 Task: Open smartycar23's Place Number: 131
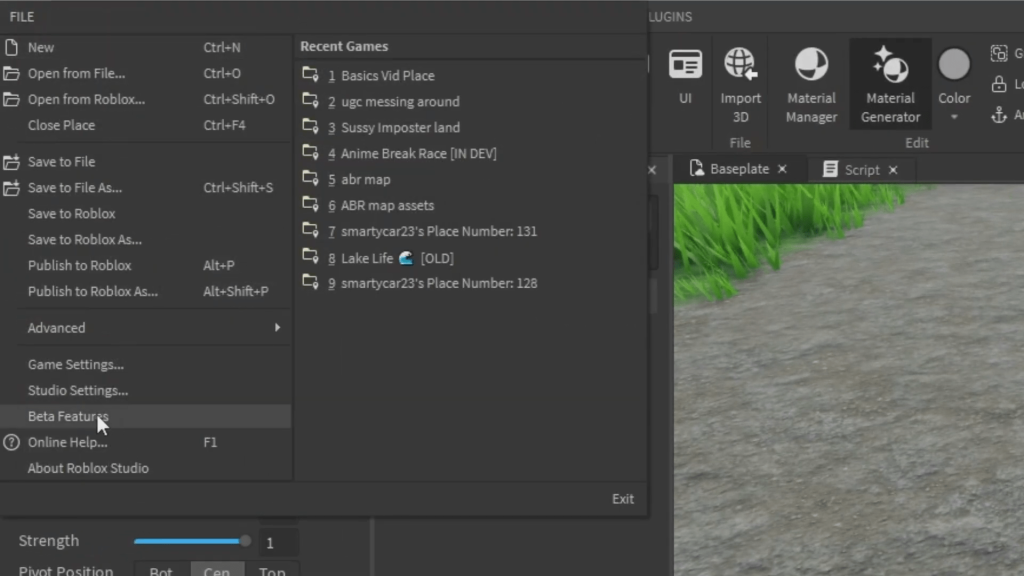(439, 231)
